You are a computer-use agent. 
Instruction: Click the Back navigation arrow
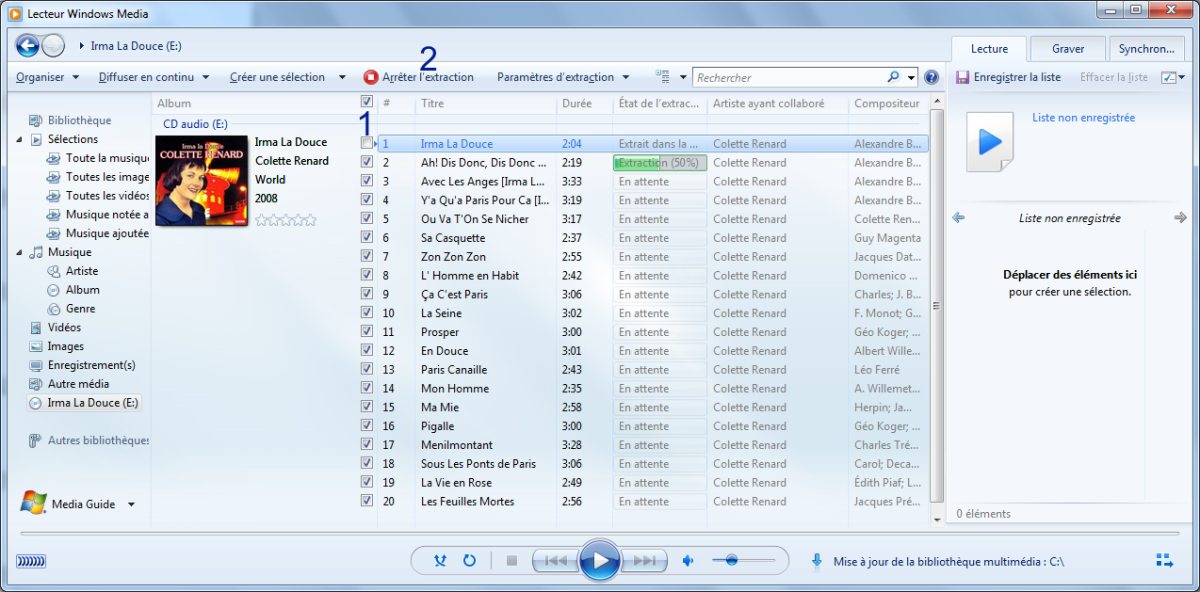click(27, 45)
